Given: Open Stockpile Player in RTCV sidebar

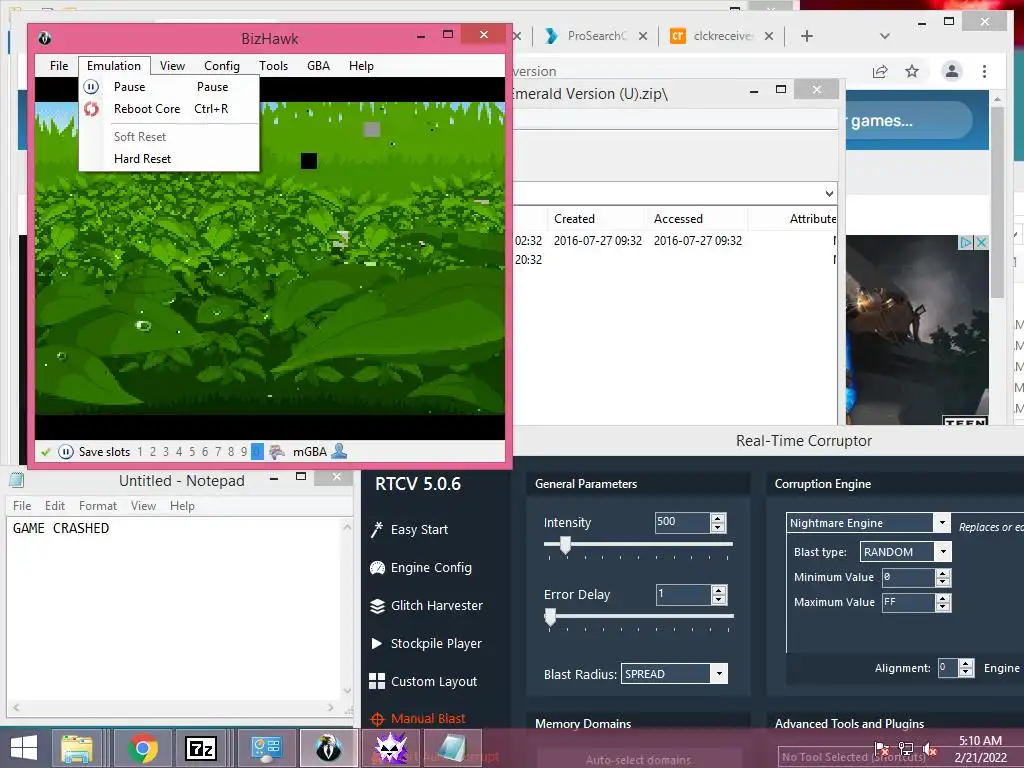Looking at the screenshot, I should (436, 643).
